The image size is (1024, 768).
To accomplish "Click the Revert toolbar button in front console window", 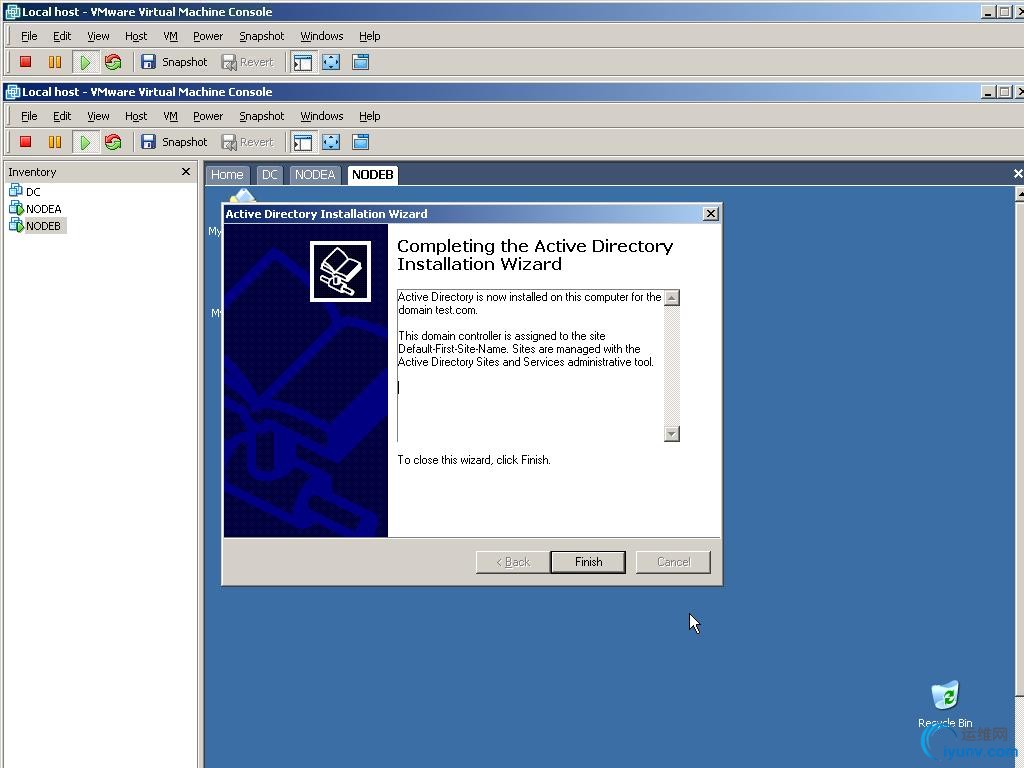I will [x=248, y=142].
